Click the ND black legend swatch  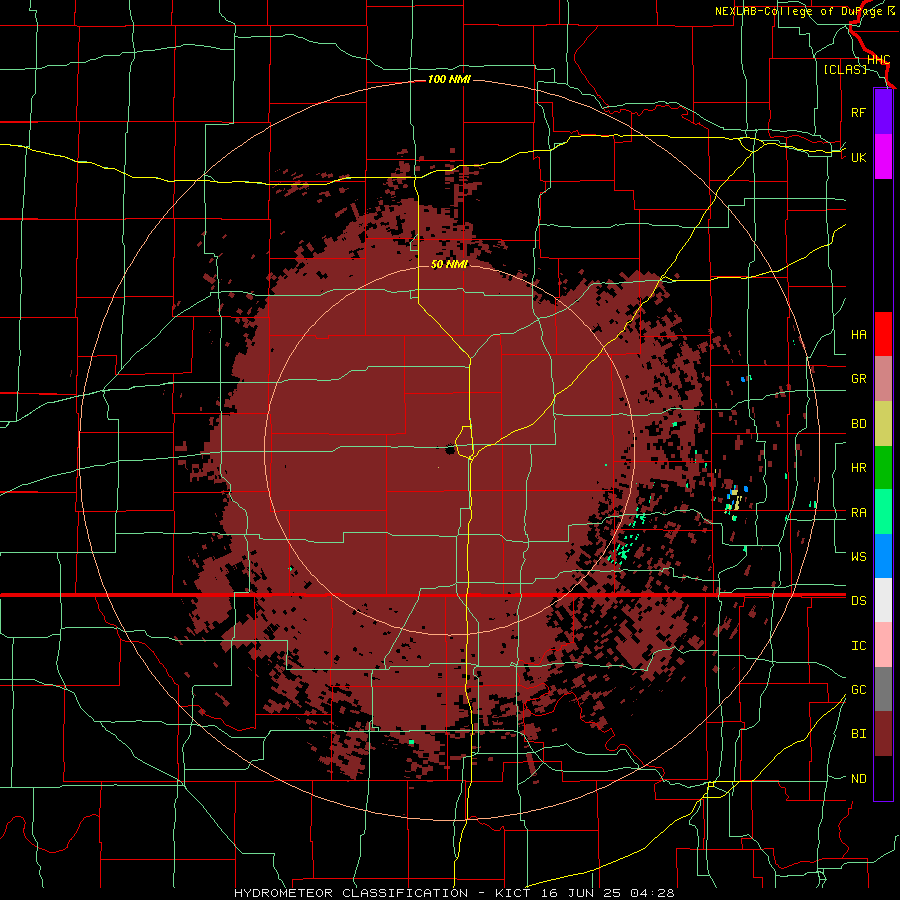(x=883, y=778)
